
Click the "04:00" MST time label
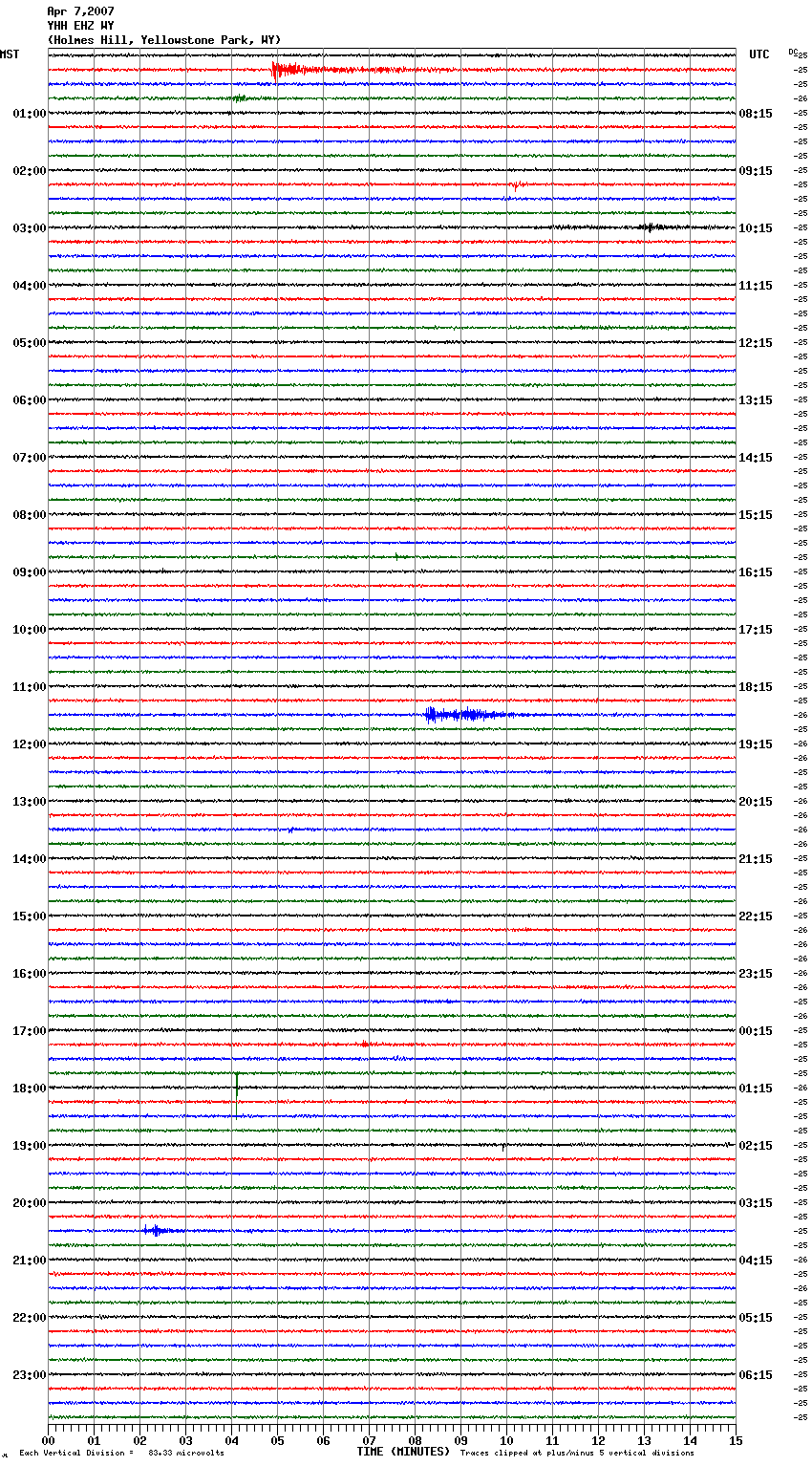pos(30,286)
